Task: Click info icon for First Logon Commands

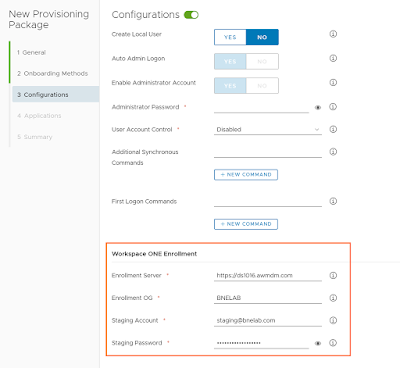Action: click(x=333, y=201)
